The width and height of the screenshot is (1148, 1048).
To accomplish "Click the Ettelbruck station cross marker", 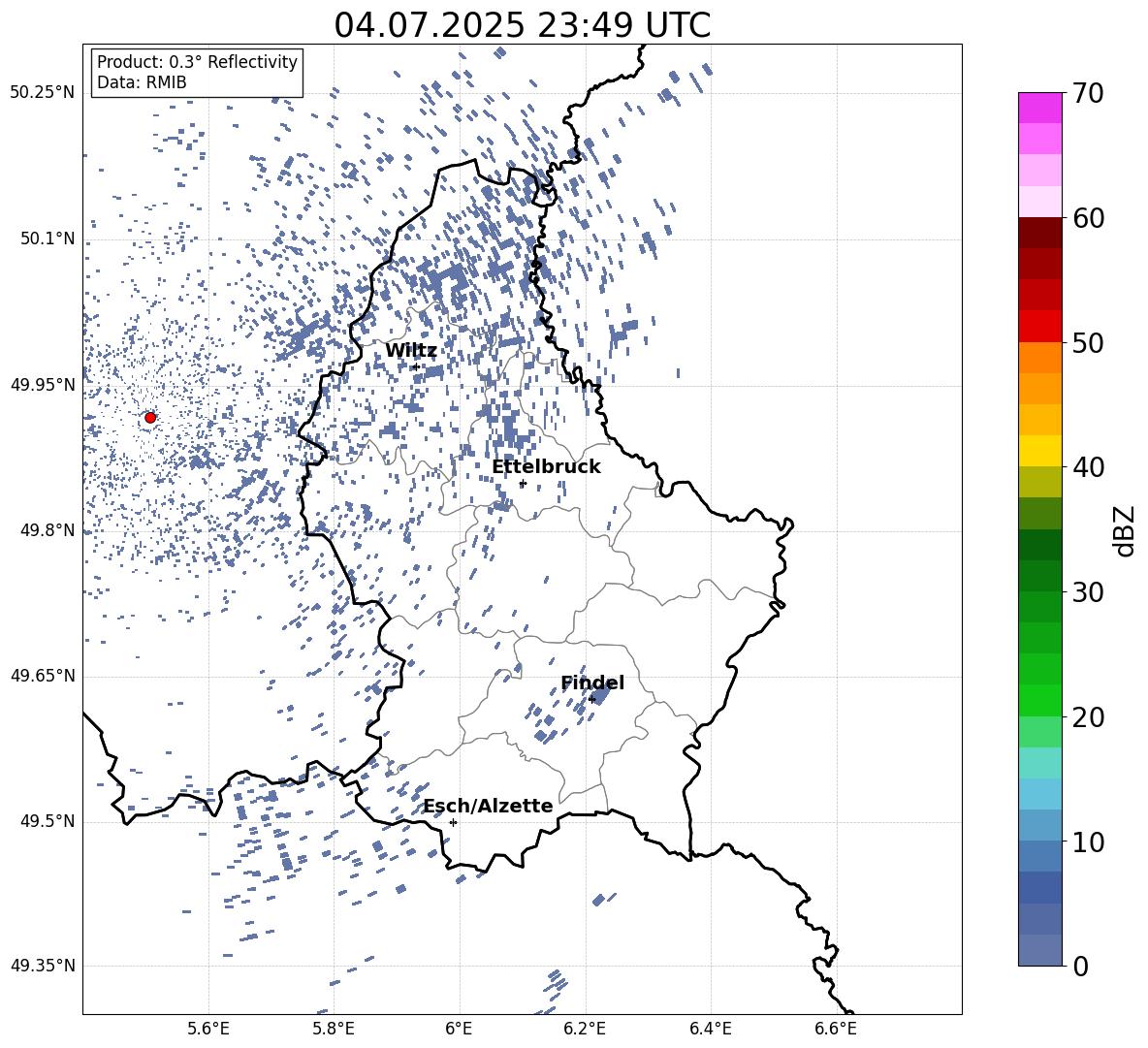I will (x=523, y=484).
